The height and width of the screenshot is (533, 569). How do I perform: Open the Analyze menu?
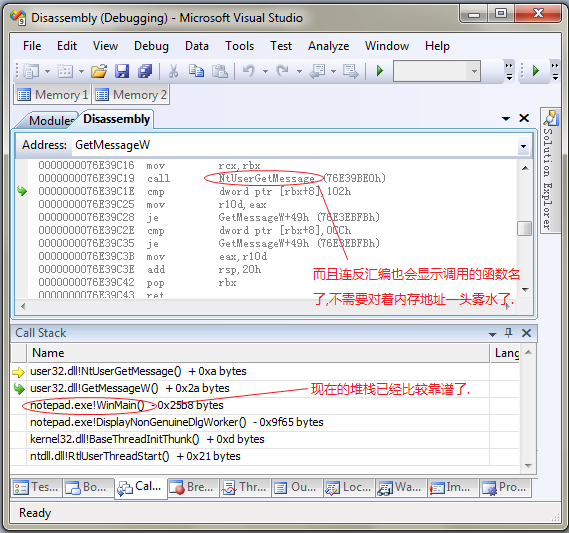(328, 46)
